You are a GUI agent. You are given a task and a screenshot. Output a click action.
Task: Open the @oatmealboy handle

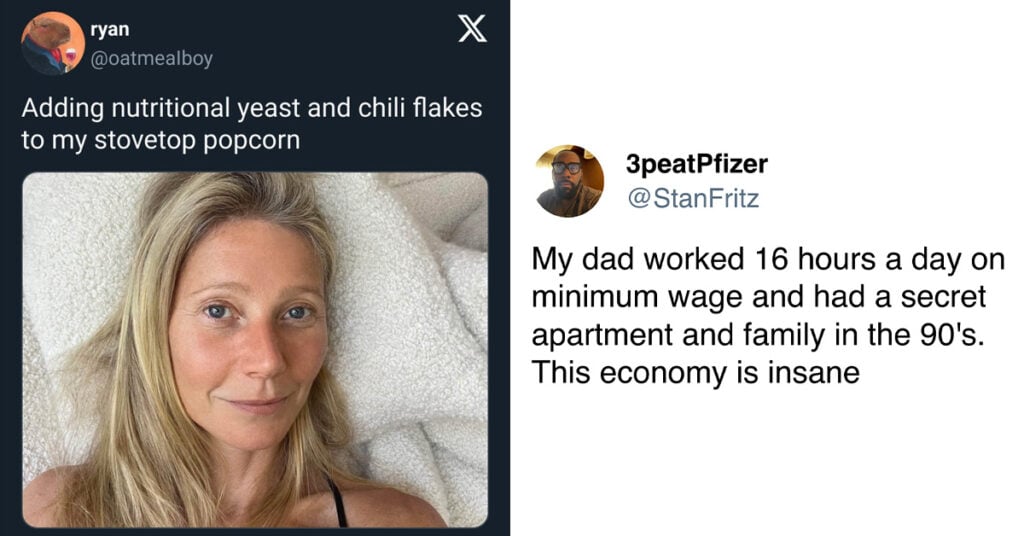152,58
